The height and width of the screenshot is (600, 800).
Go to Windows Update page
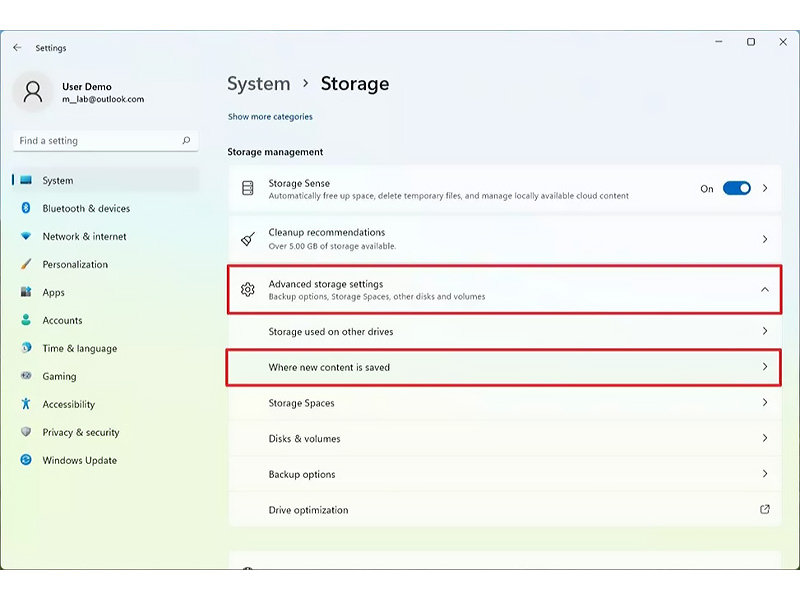(x=105, y=460)
